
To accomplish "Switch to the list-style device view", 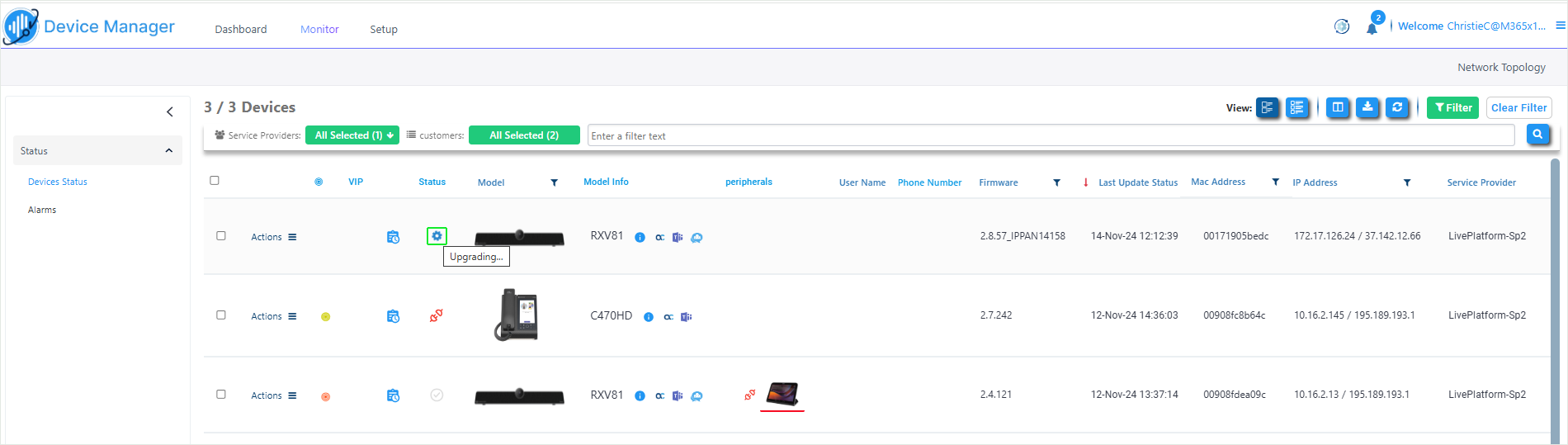I will [1297, 107].
